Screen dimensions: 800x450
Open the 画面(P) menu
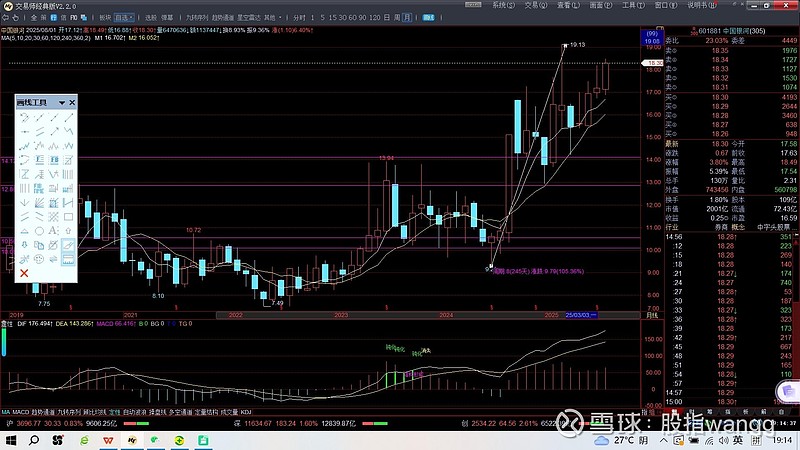tap(601, 5)
